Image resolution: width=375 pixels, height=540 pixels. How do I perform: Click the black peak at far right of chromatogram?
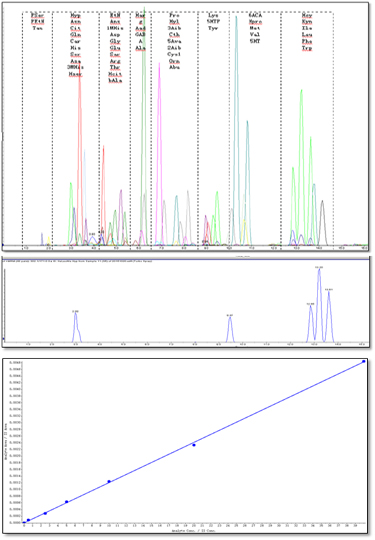322,222
